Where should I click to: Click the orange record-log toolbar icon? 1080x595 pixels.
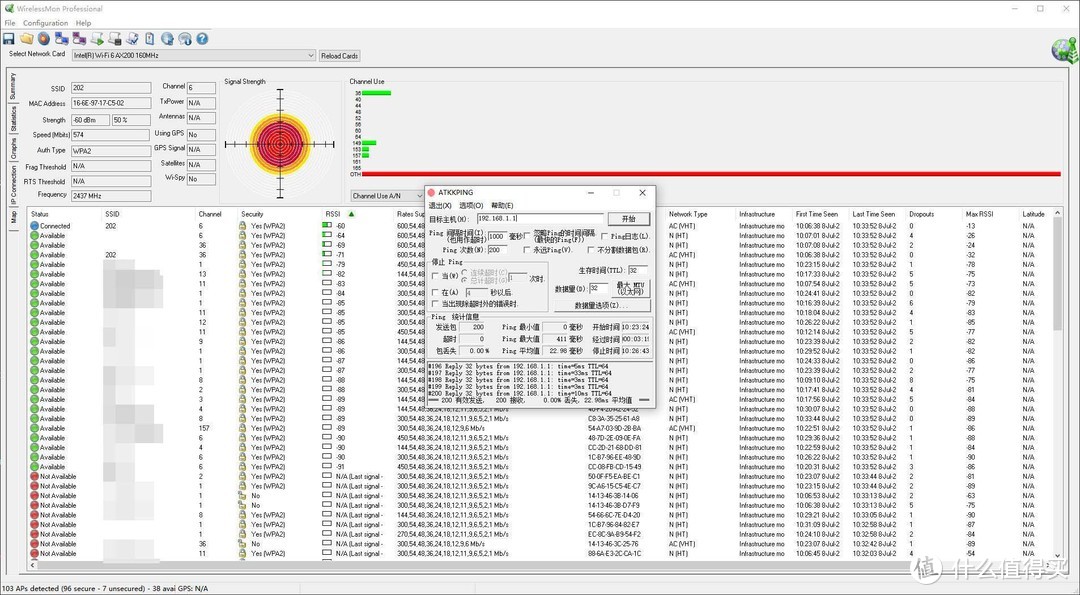pos(44,39)
